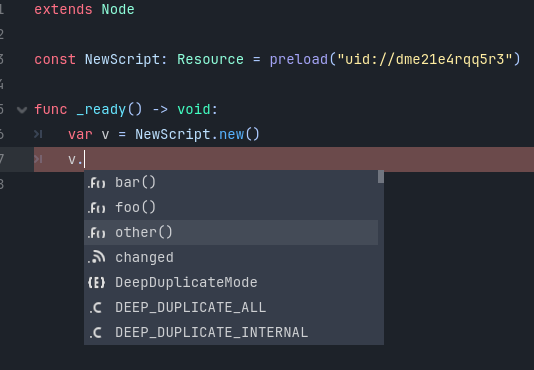Click the constant icon beside DEEP_DUPLICATE_ALL
The image size is (534, 370).
click(x=96, y=308)
